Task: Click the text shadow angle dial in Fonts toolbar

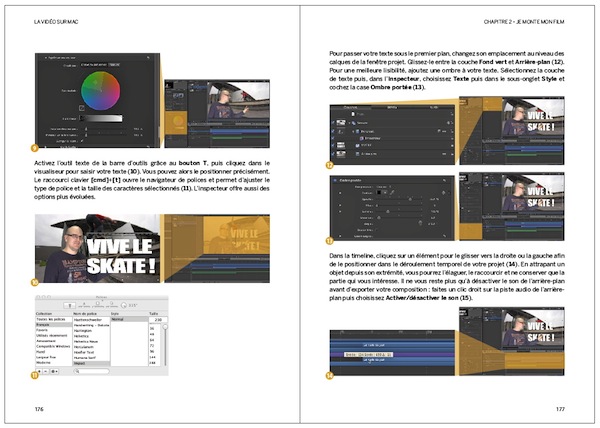Action: point(124,305)
